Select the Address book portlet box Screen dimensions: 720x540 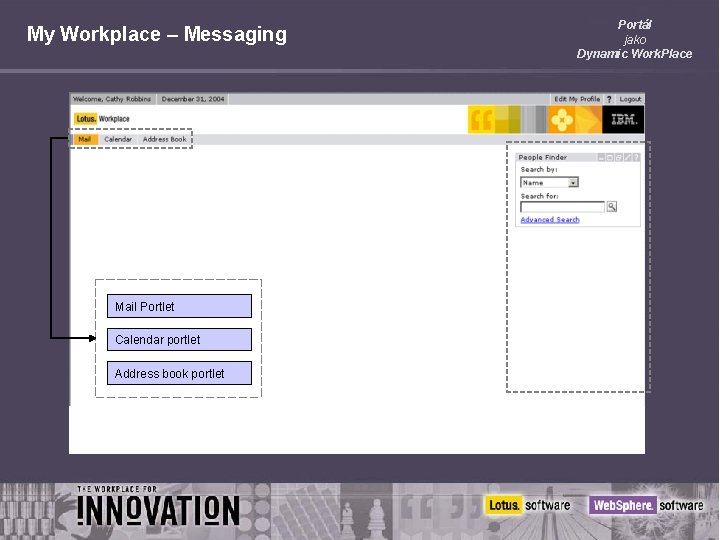[x=179, y=373]
